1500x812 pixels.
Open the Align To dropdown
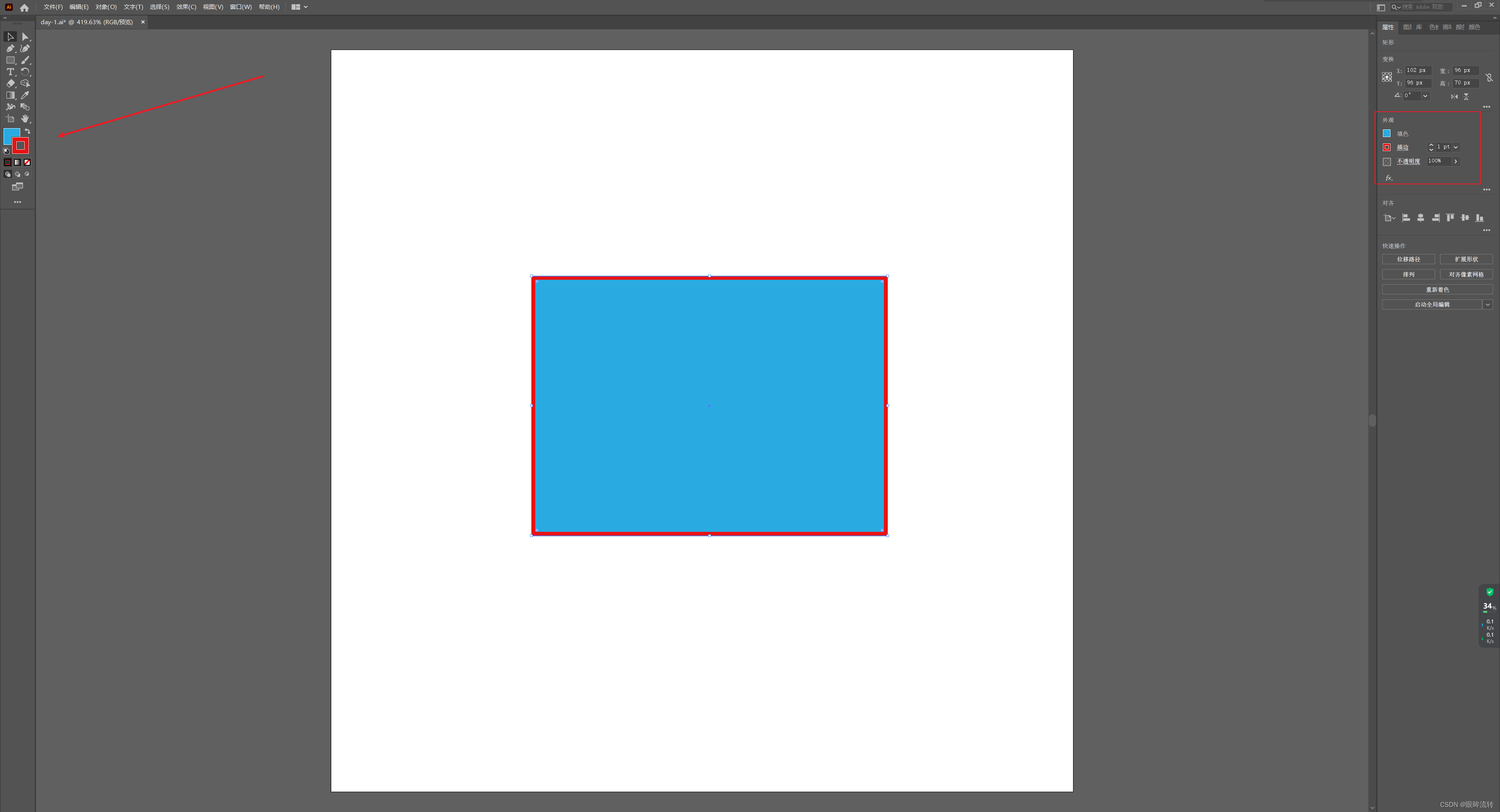(1389, 218)
